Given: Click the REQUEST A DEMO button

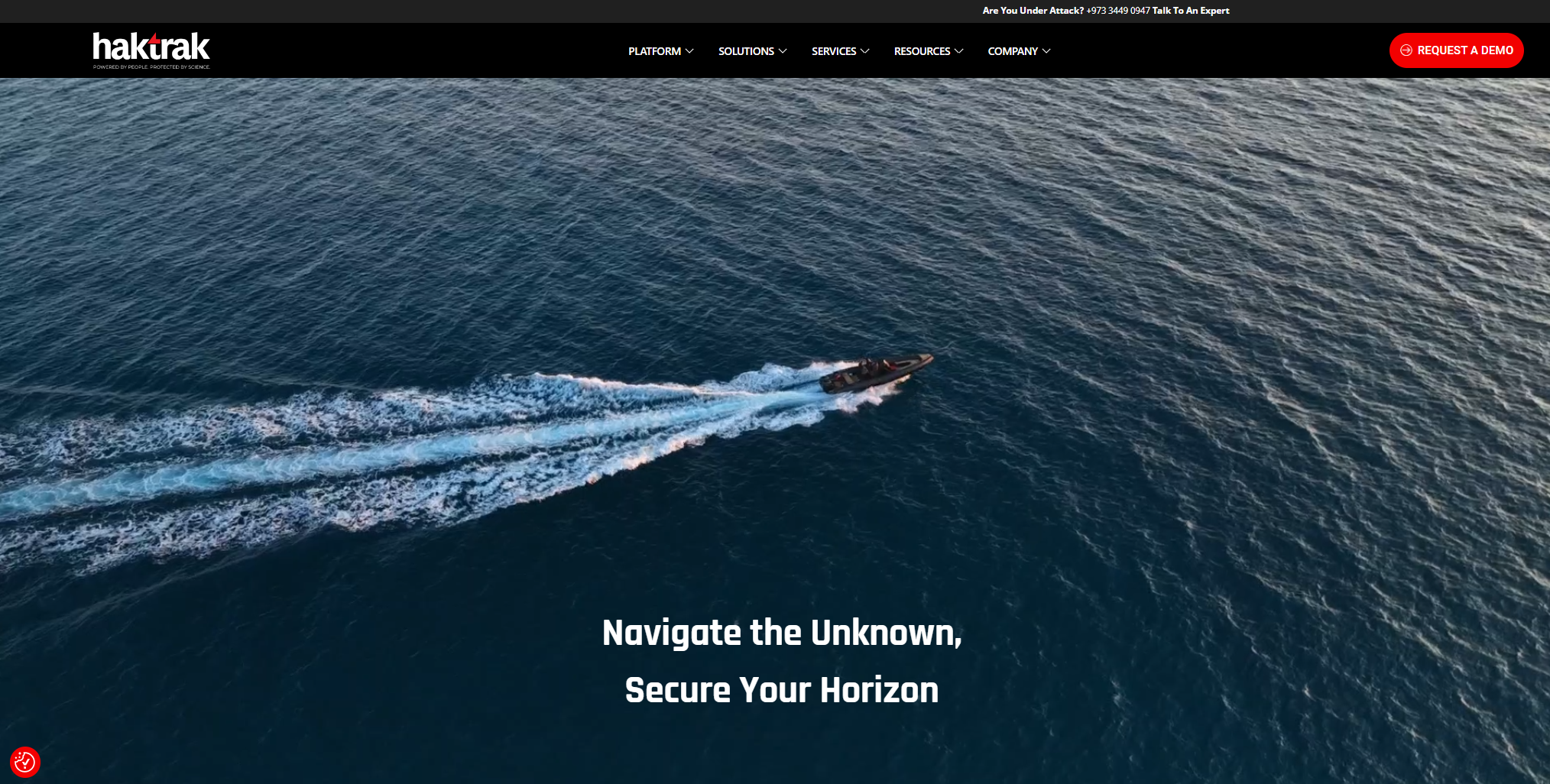Looking at the screenshot, I should tap(1455, 50).
